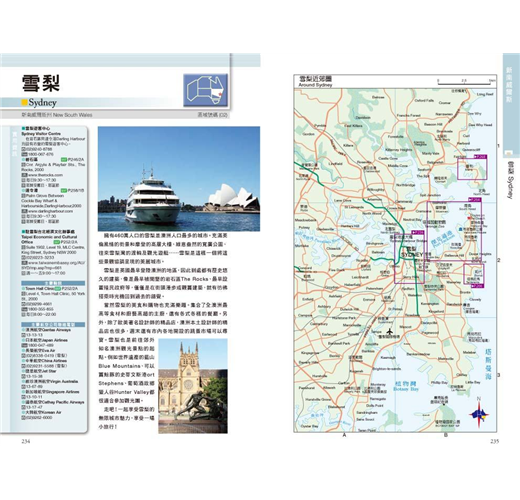
Task: Click the purple Manly inset rectangle
Action: click(x=472, y=169)
